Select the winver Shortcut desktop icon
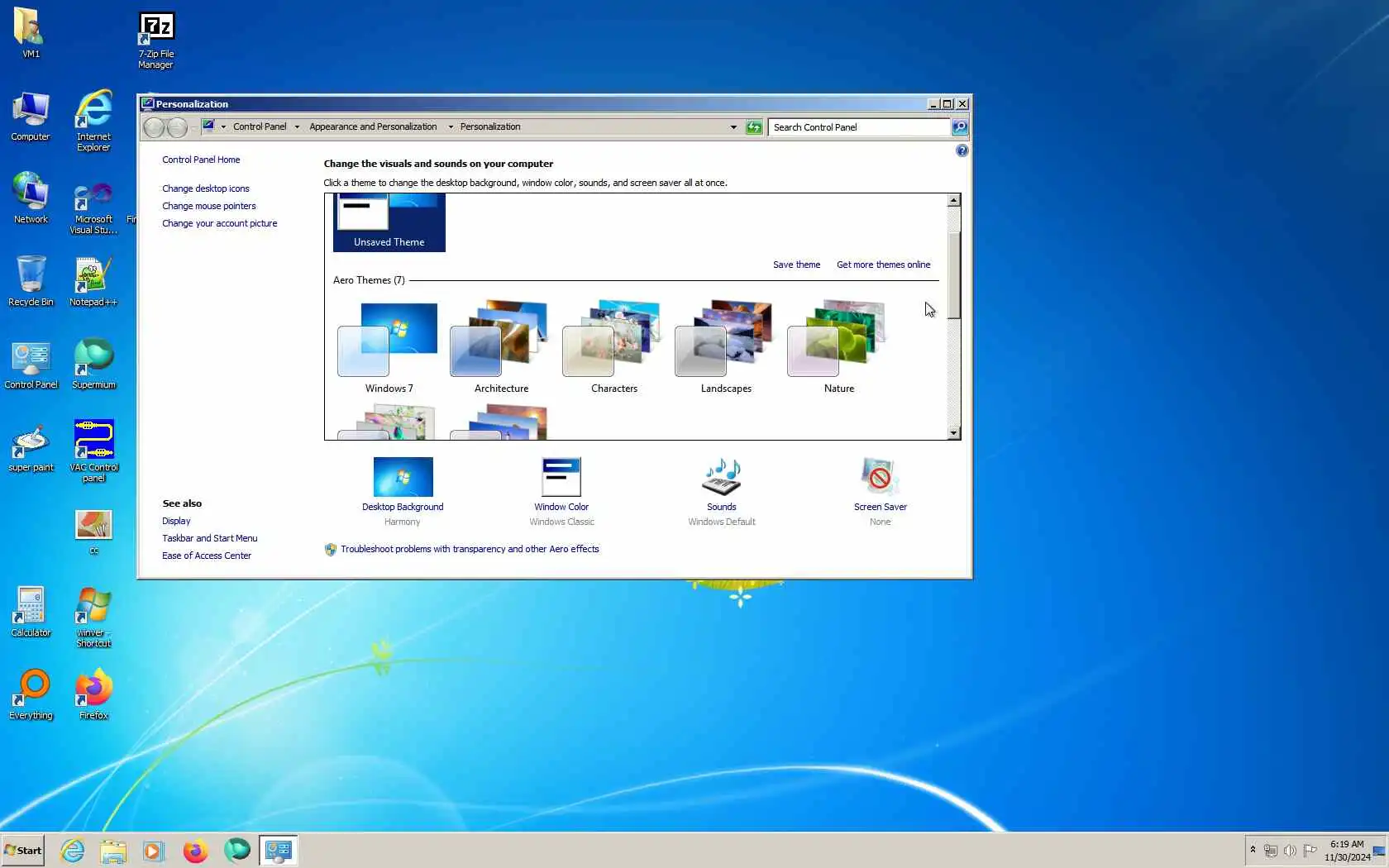1389x868 pixels. pos(93,618)
